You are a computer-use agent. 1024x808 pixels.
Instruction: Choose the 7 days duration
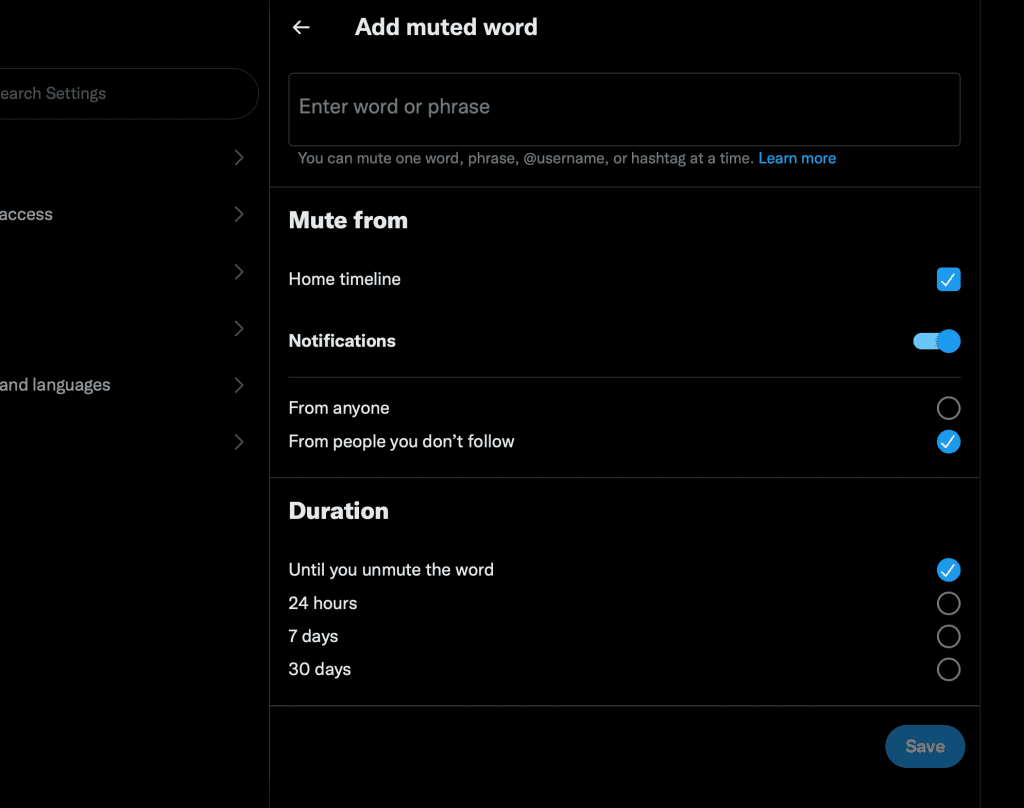(948, 636)
